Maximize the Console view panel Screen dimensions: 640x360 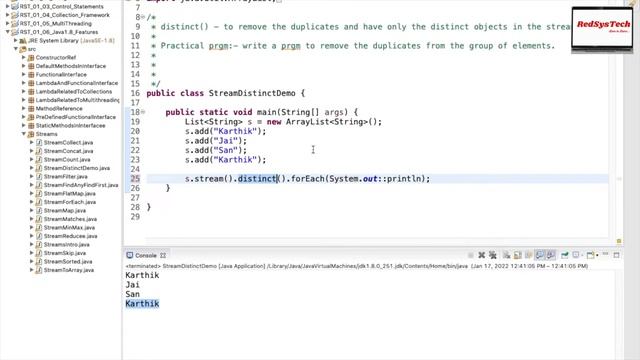coord(616,255)
